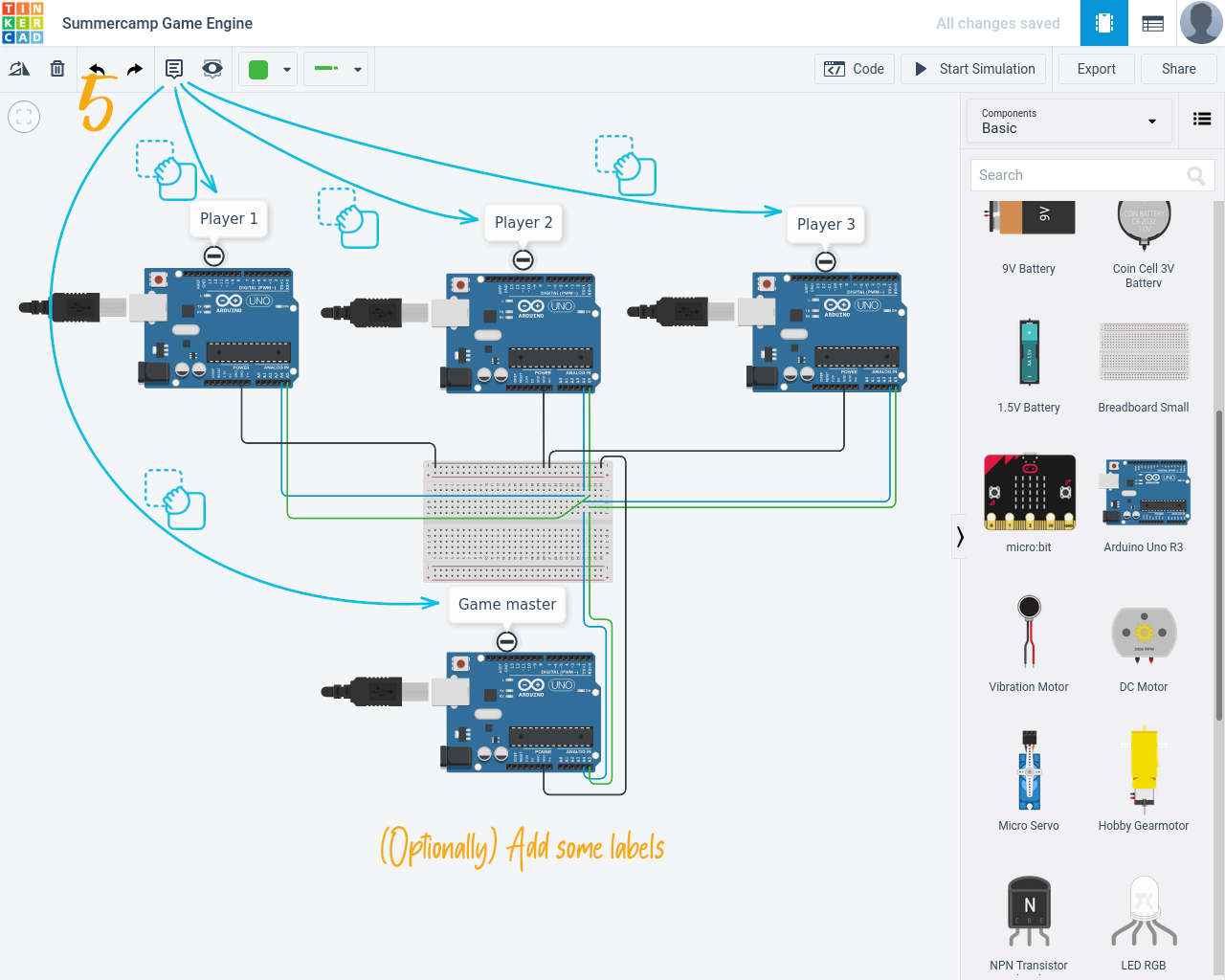
Task: Delete selection with the trash icon
Action: point(57,69)
